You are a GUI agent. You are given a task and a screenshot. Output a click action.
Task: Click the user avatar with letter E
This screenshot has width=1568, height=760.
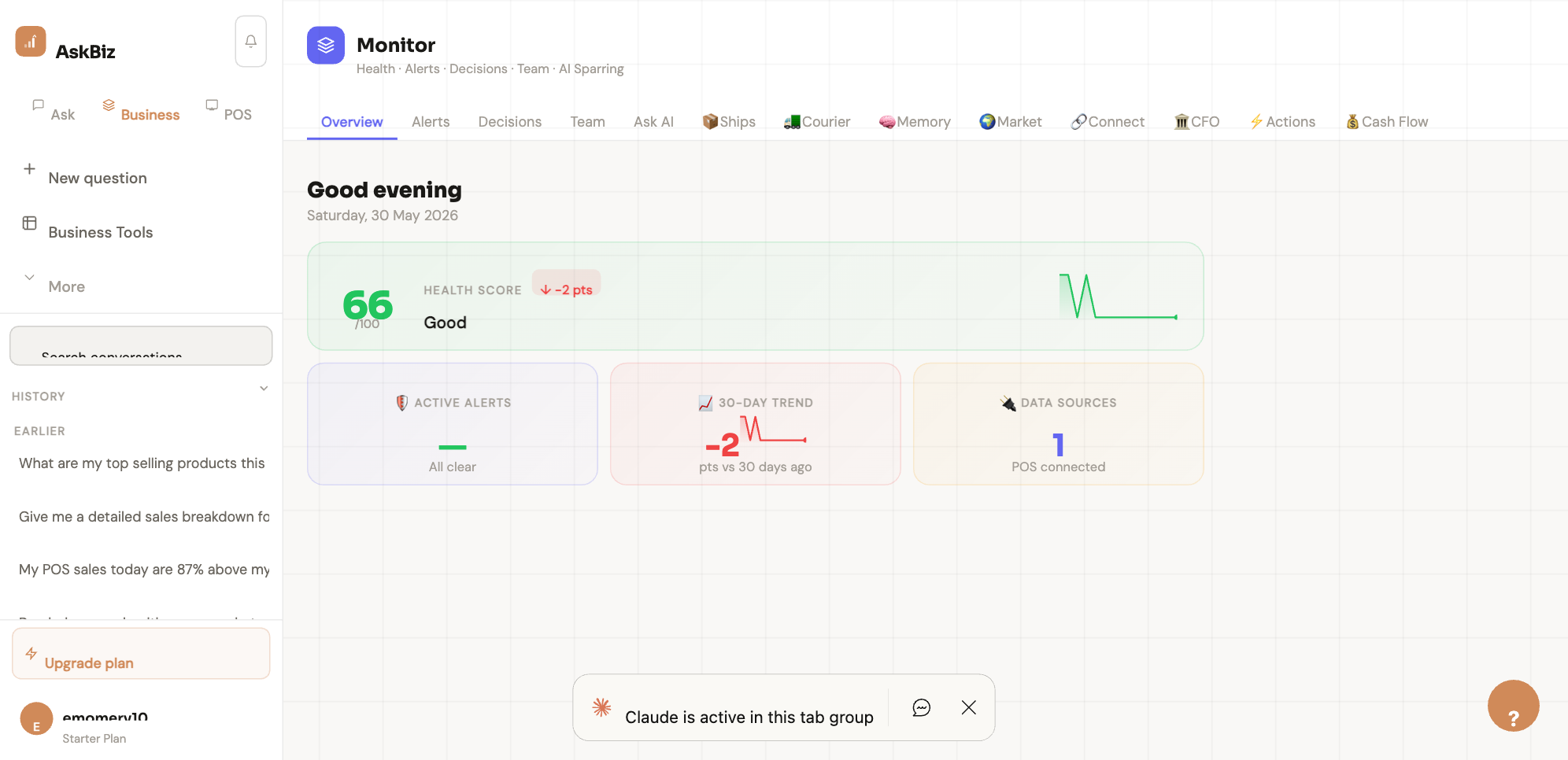point(36,718)
